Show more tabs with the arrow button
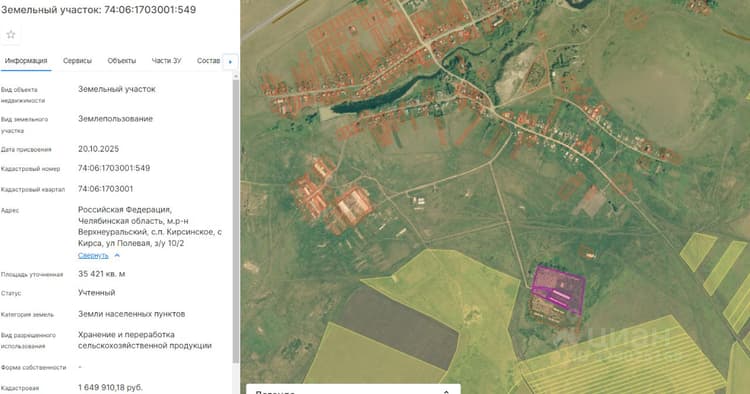750x394 pixels. 230,62
